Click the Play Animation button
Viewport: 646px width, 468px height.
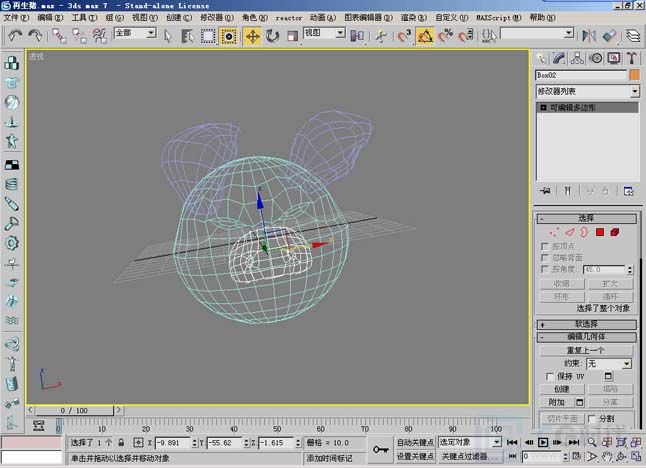543,442
